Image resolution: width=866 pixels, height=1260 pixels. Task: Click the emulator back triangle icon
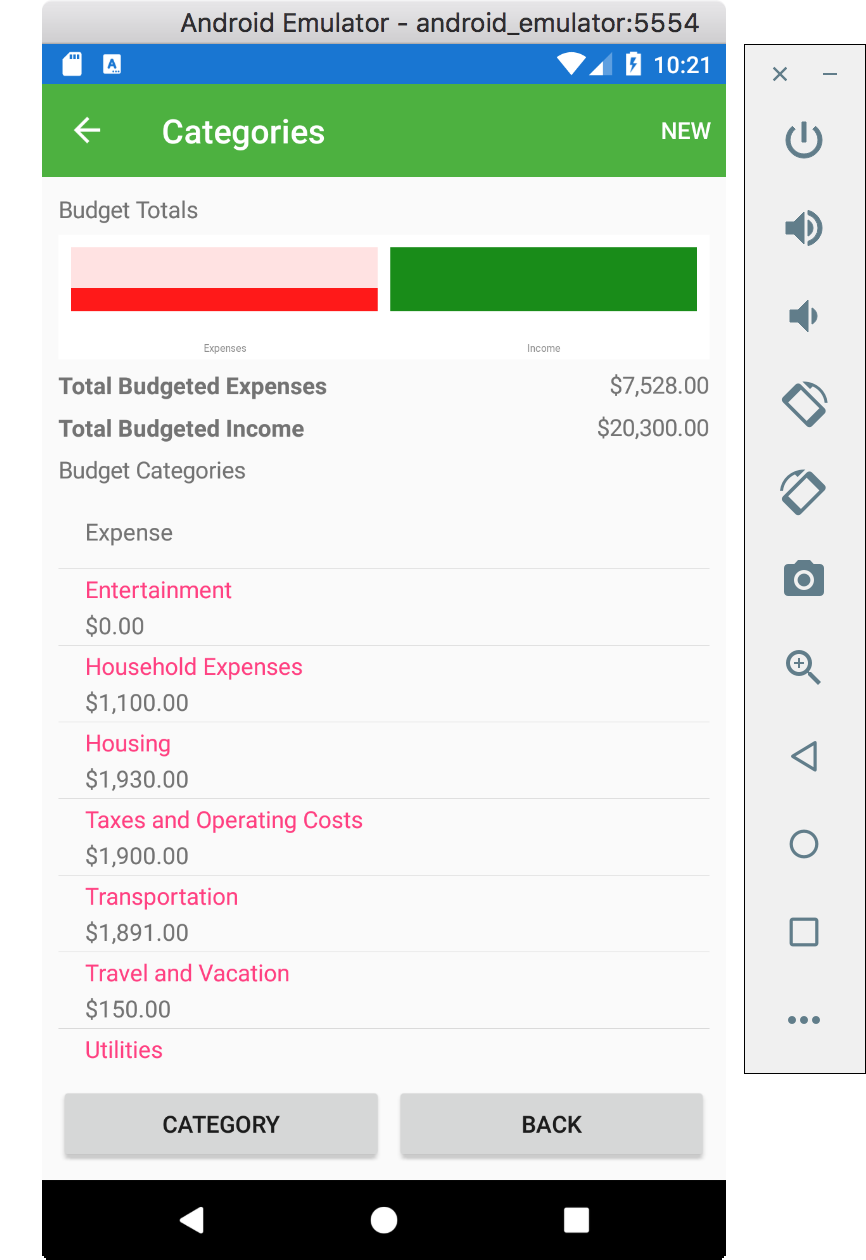(804, 756)
